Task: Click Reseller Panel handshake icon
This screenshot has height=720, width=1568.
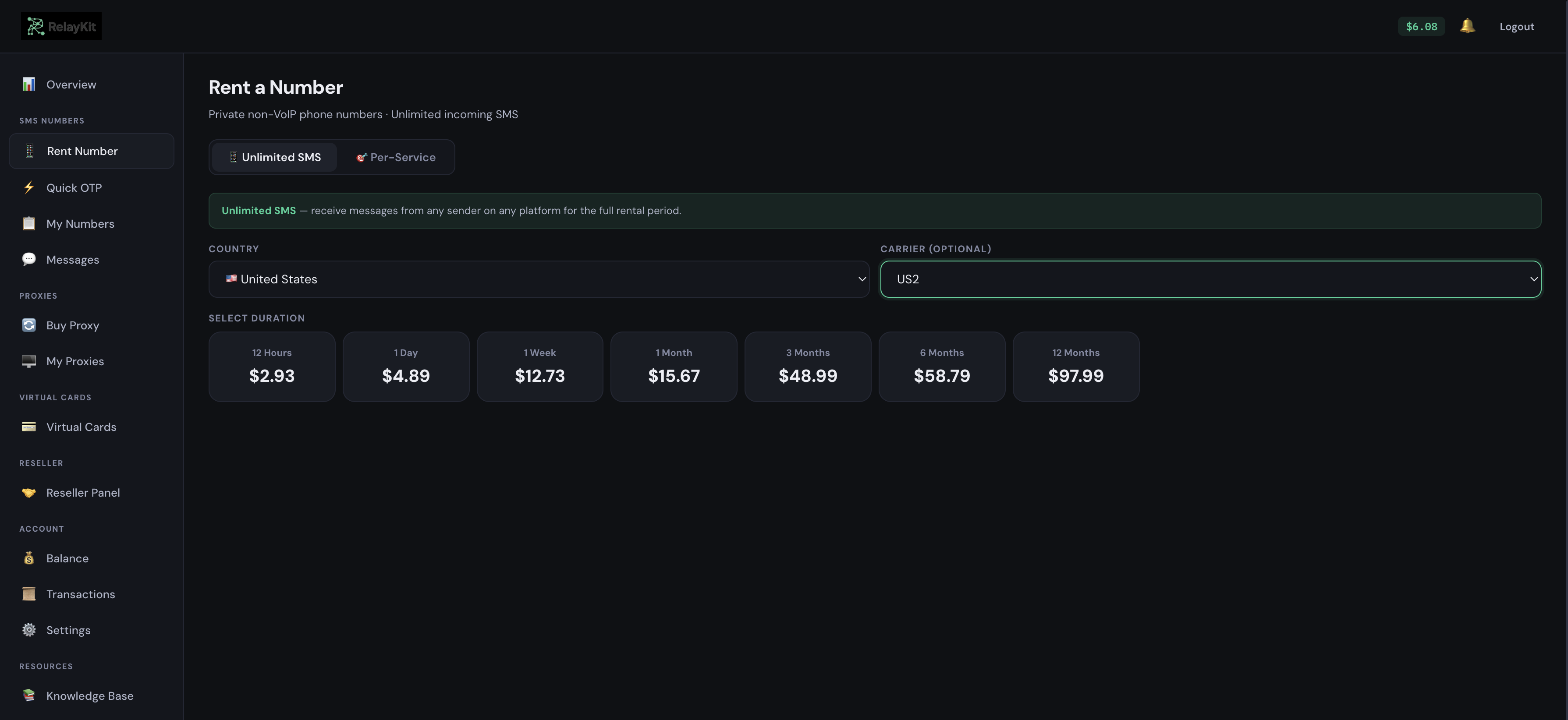Action: pyautogui.click(x=28, y=492)
